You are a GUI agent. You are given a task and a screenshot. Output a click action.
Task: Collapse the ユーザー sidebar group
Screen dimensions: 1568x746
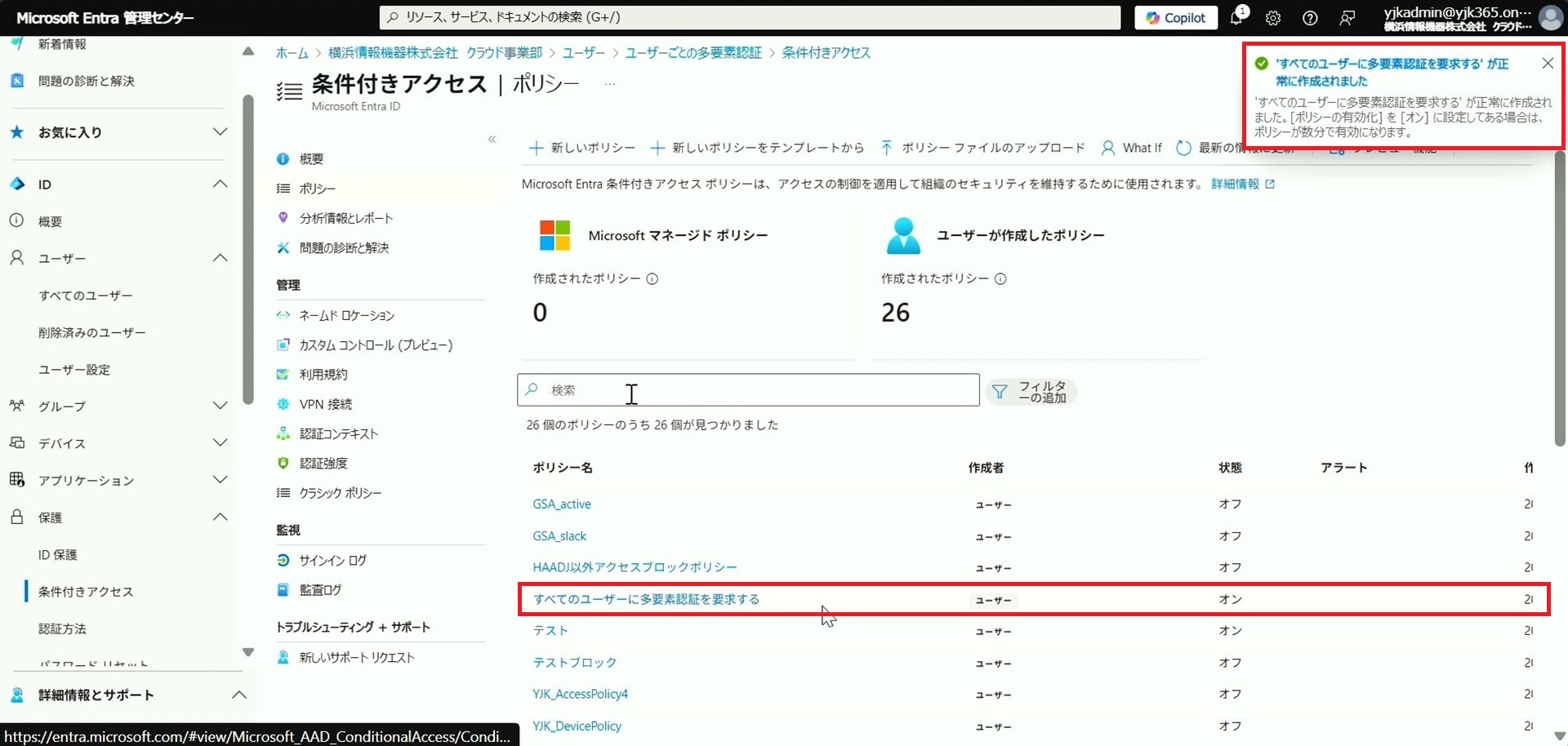point(220,258)
